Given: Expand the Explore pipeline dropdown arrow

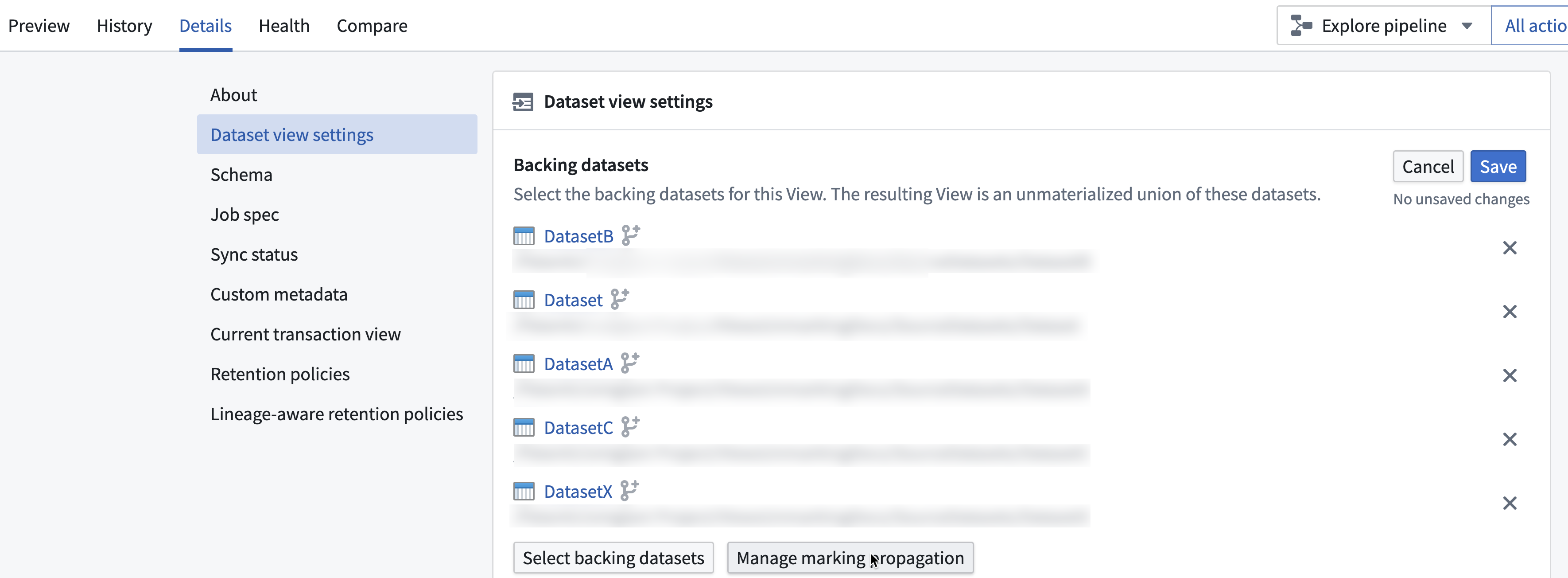Looking at the screenshot, I should tap(1467, 26).
